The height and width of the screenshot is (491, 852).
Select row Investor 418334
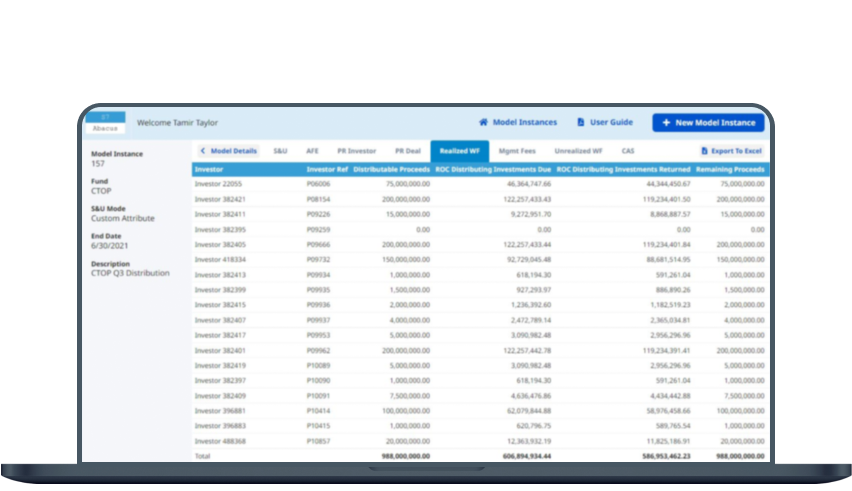click(480, 260)
